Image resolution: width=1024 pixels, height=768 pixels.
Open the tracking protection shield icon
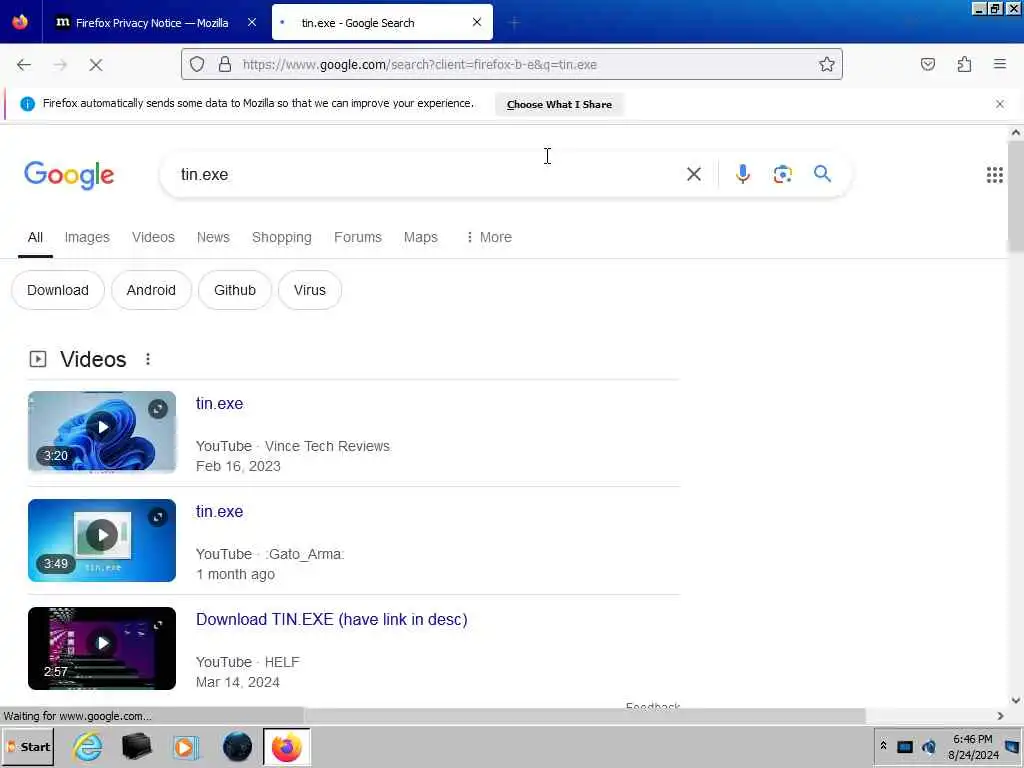click(197, 64)
